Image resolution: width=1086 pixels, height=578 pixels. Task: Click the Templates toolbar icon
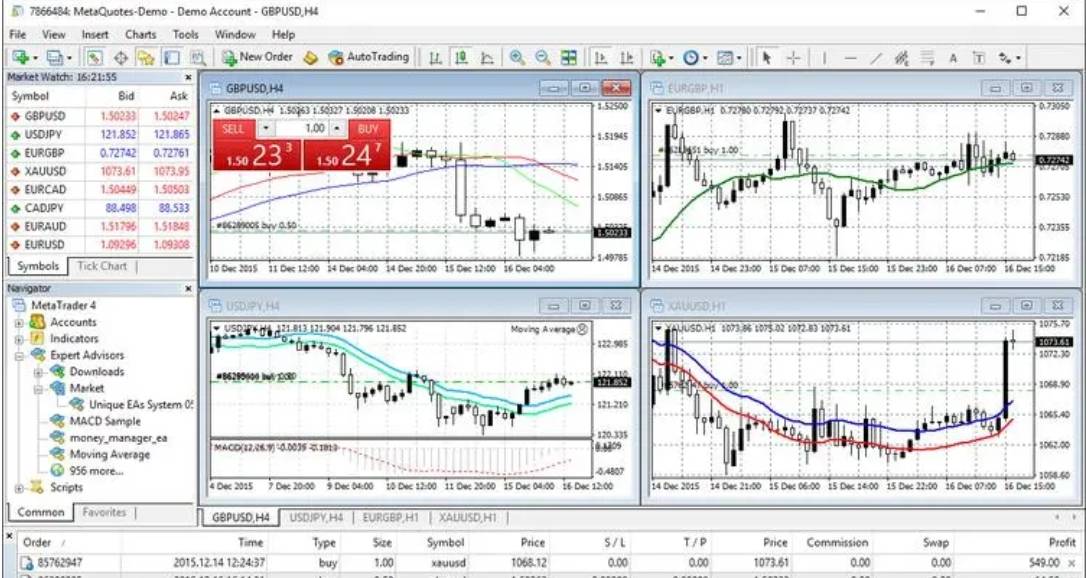[x=725, y=57]
